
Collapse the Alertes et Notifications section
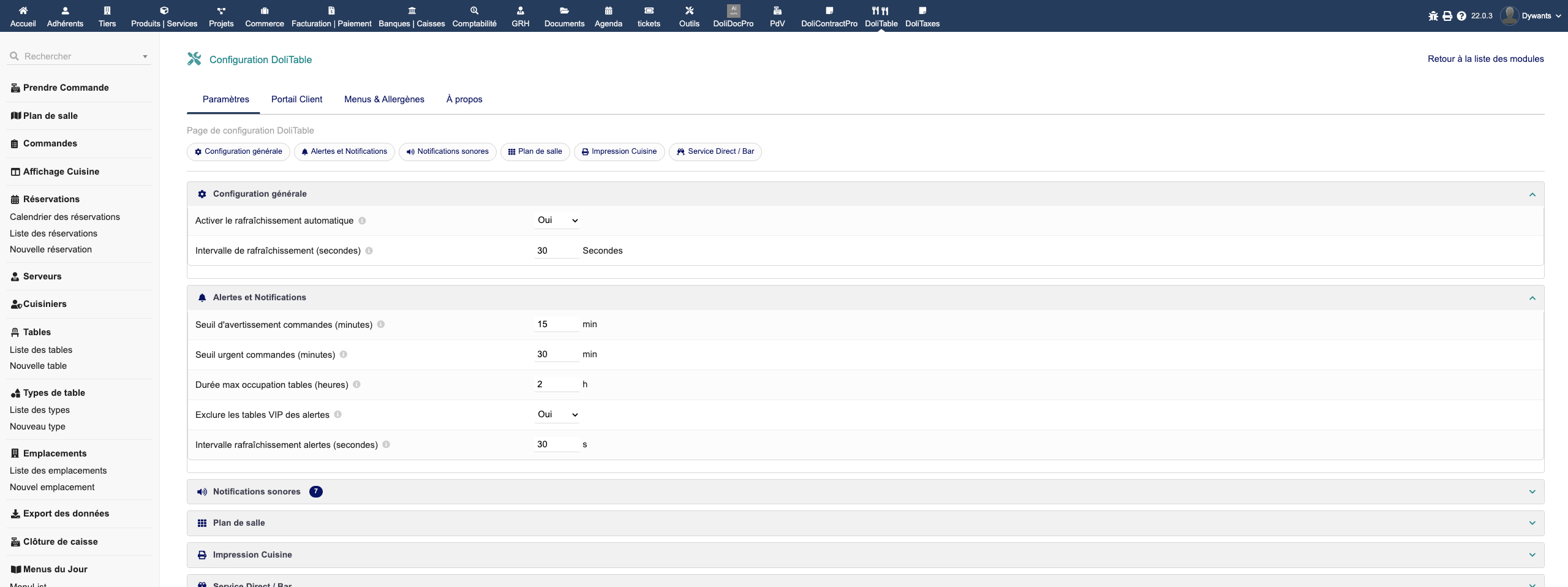tap(1532, 298)
